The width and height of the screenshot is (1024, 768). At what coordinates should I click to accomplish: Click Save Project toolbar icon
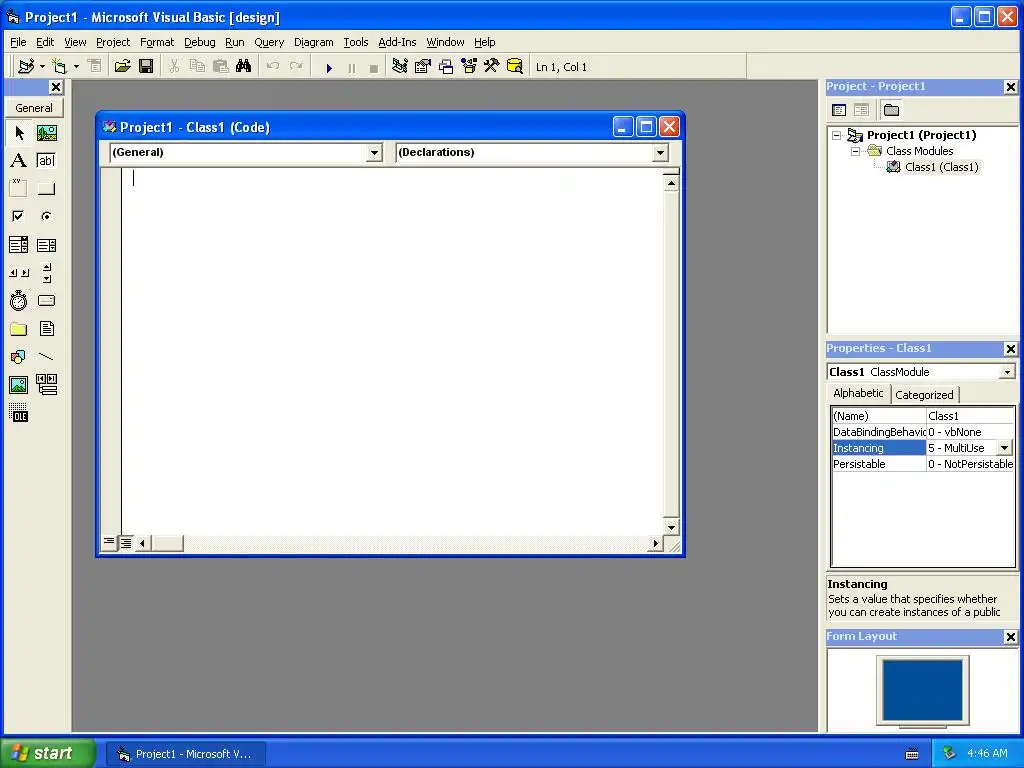click(146, 67)
